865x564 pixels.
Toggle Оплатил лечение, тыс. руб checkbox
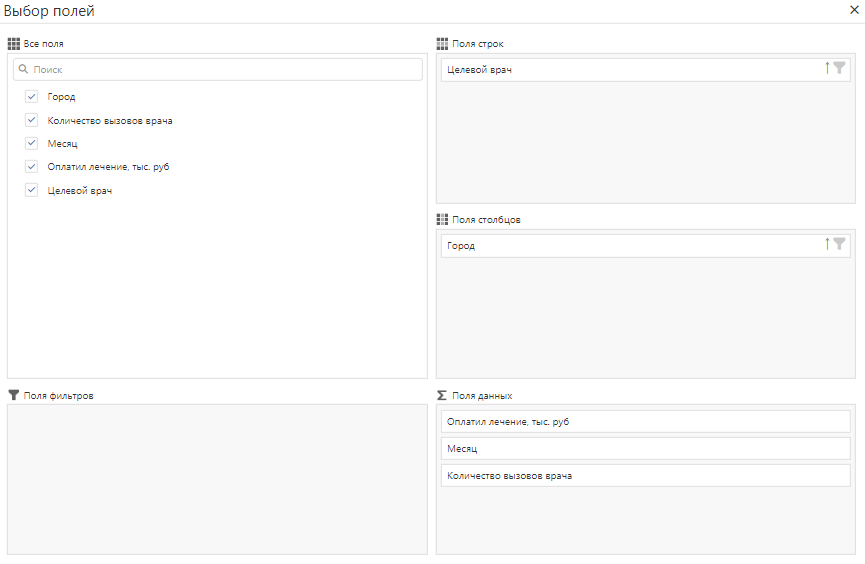pos(32,166)
